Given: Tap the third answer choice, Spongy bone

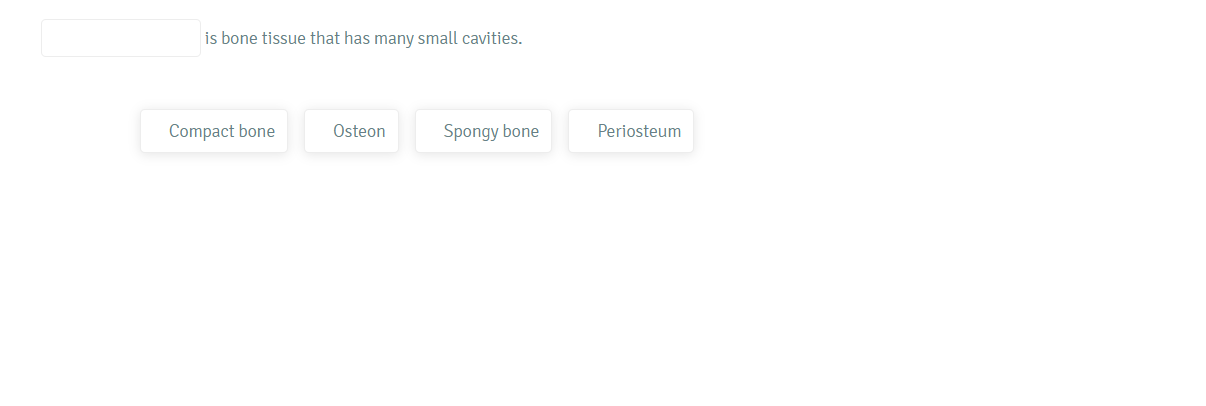Looking at the screenshot, I should coord(483,131).
